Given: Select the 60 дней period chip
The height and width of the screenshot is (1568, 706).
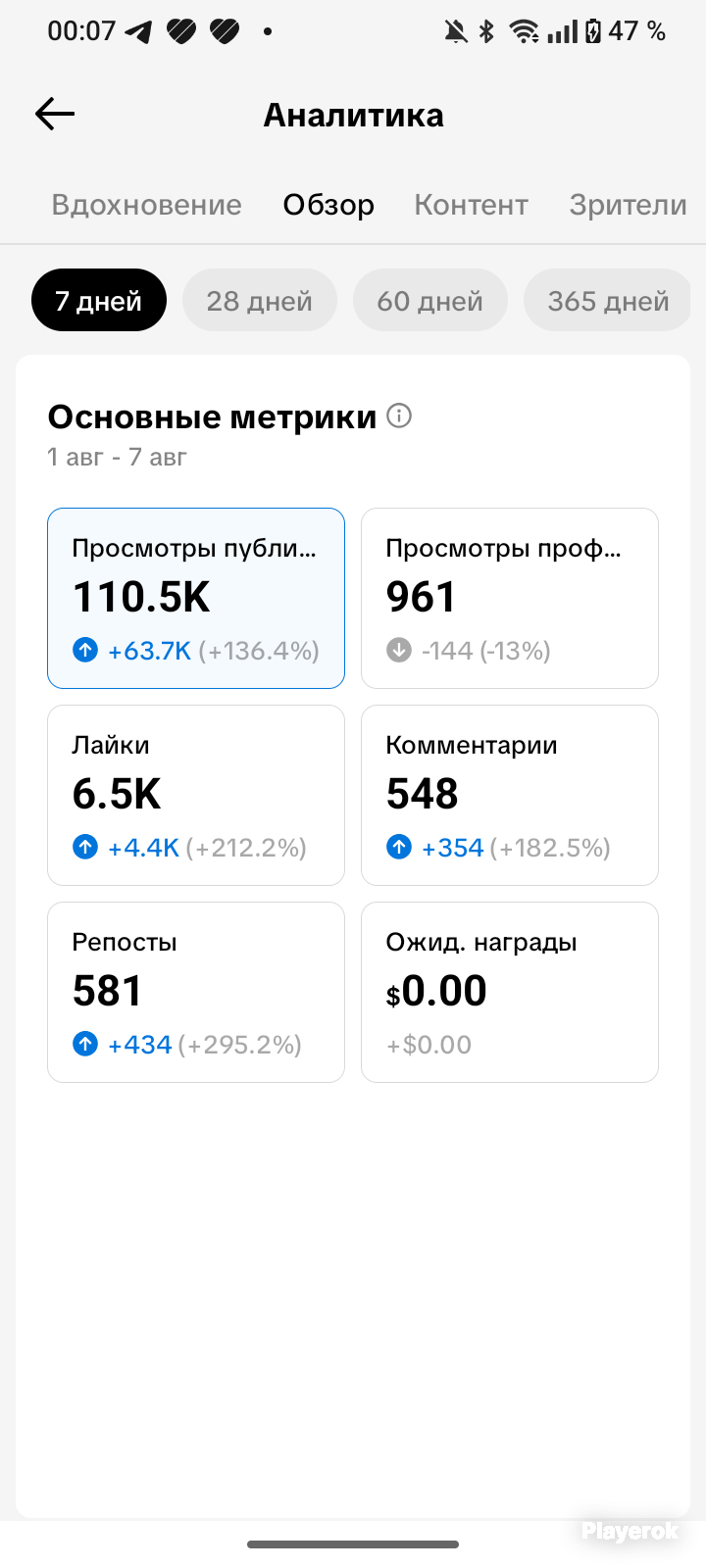Looking at the screenshot, I should pyautogui.click(x=430, y=300).
